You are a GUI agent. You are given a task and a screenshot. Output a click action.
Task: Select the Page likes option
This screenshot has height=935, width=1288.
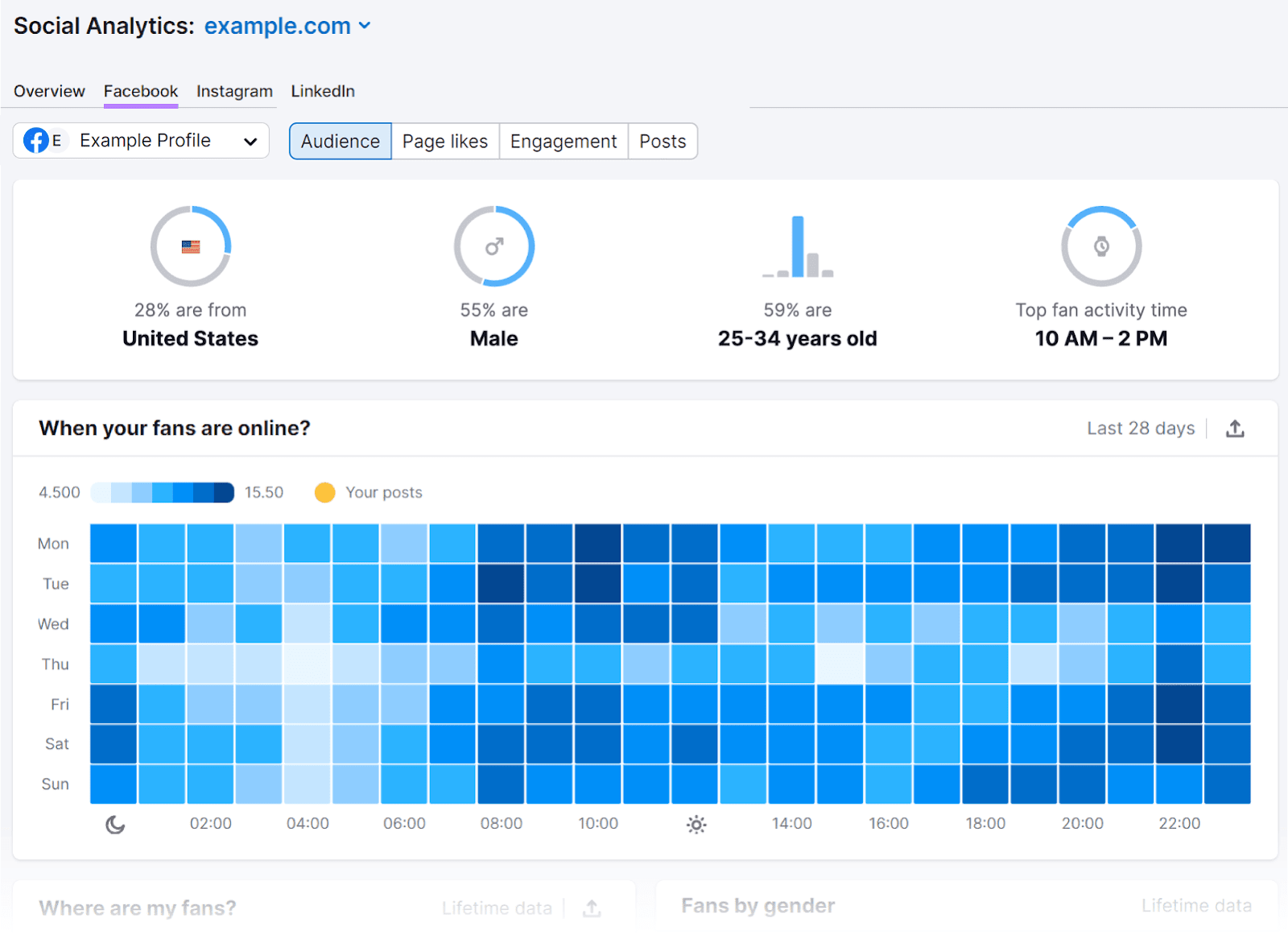(x=444, y=141)
